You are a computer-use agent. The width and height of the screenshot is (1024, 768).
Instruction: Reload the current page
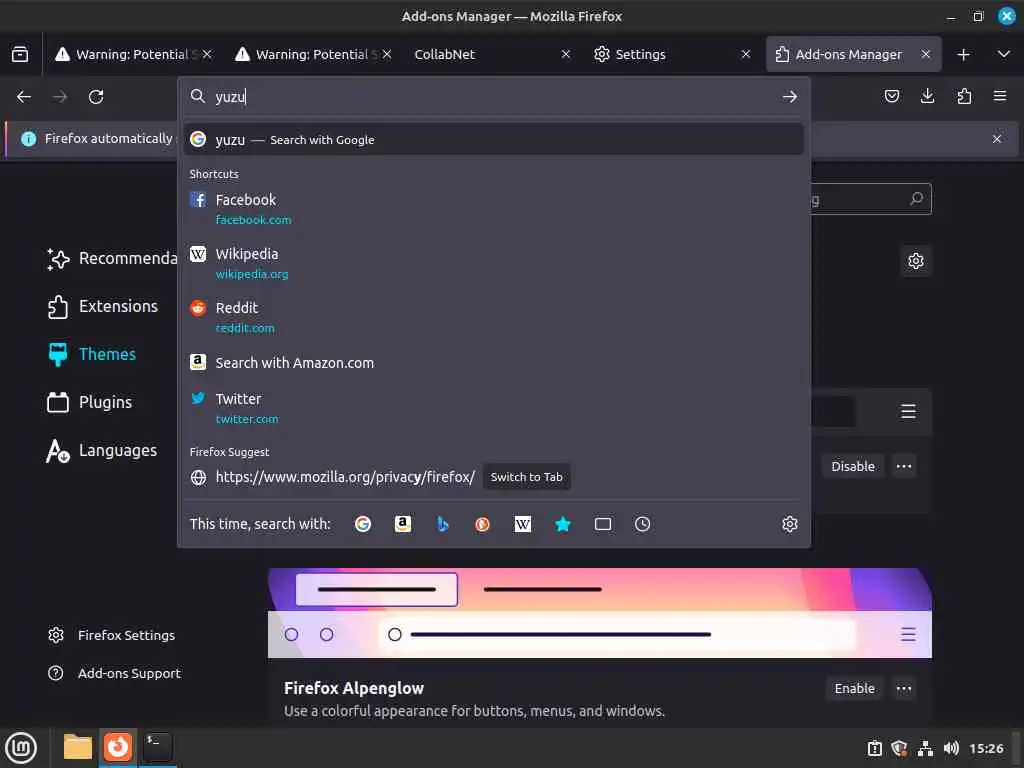[x=96, y=97]
